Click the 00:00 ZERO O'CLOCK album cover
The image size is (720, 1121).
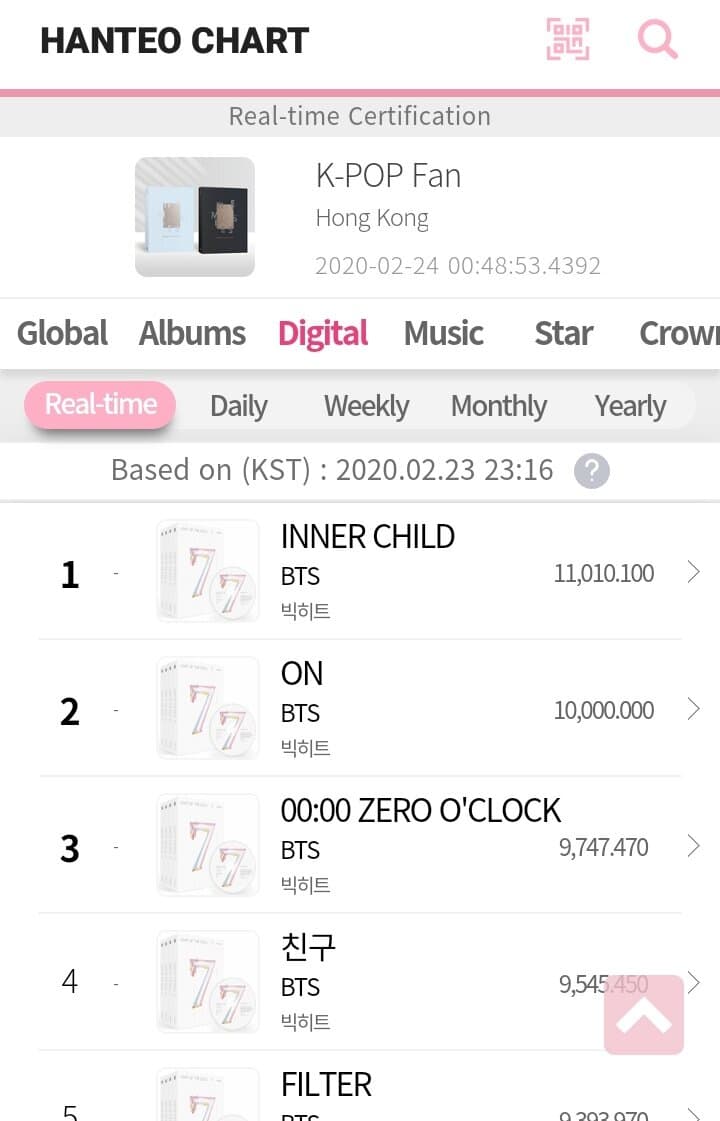coord(208,845)
